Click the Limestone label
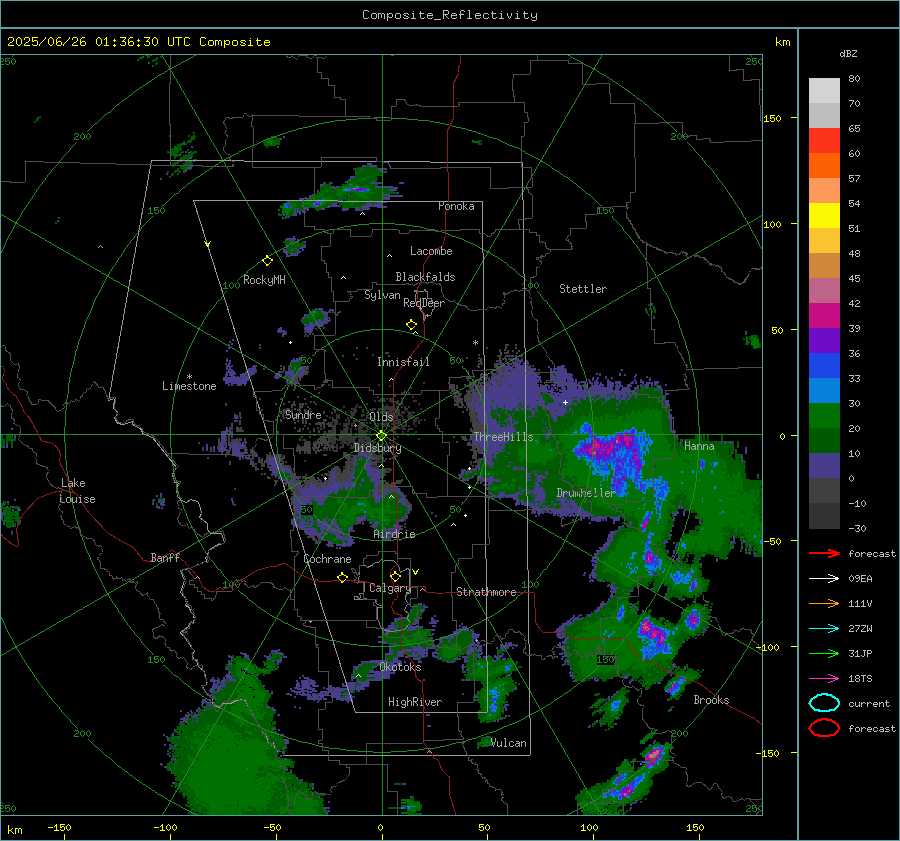Viewport: 900px width, 841px height. [189, 386]
